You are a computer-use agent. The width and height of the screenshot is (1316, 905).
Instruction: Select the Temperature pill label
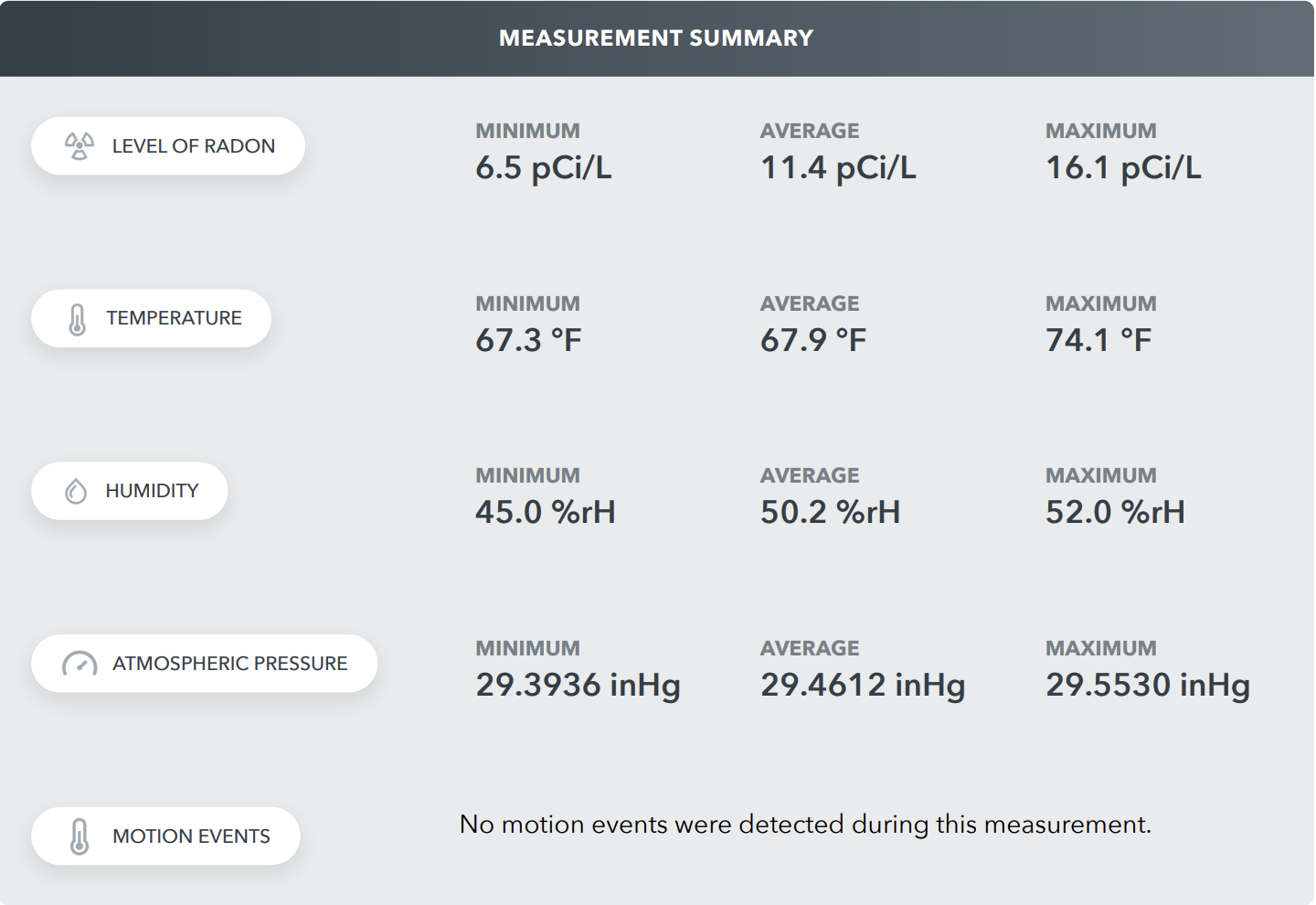pyautogui.click(x=152, y=319)
